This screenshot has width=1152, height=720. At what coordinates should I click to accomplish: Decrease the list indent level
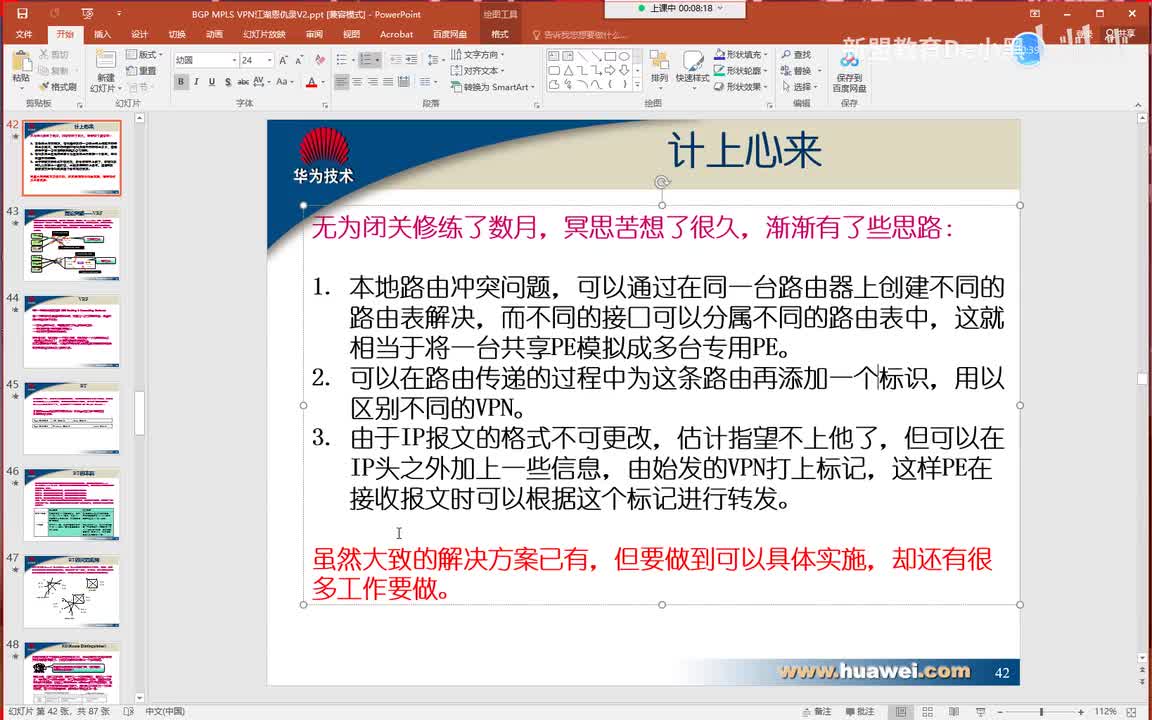coord(395,60)
